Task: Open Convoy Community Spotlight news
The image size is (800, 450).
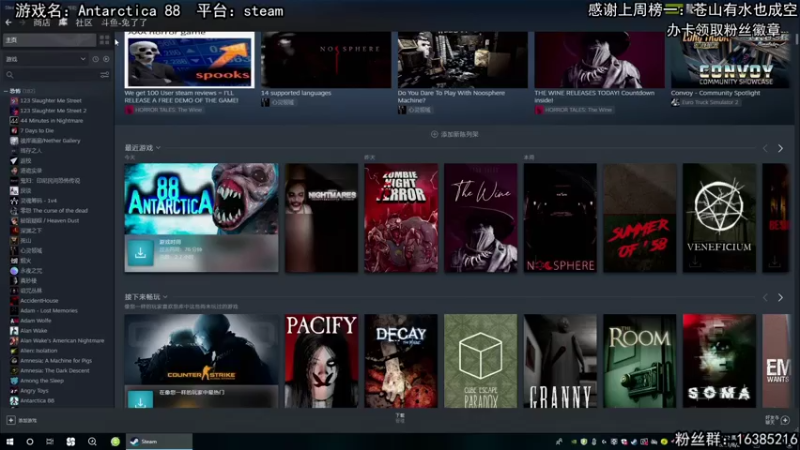Action: click(715, 93)
